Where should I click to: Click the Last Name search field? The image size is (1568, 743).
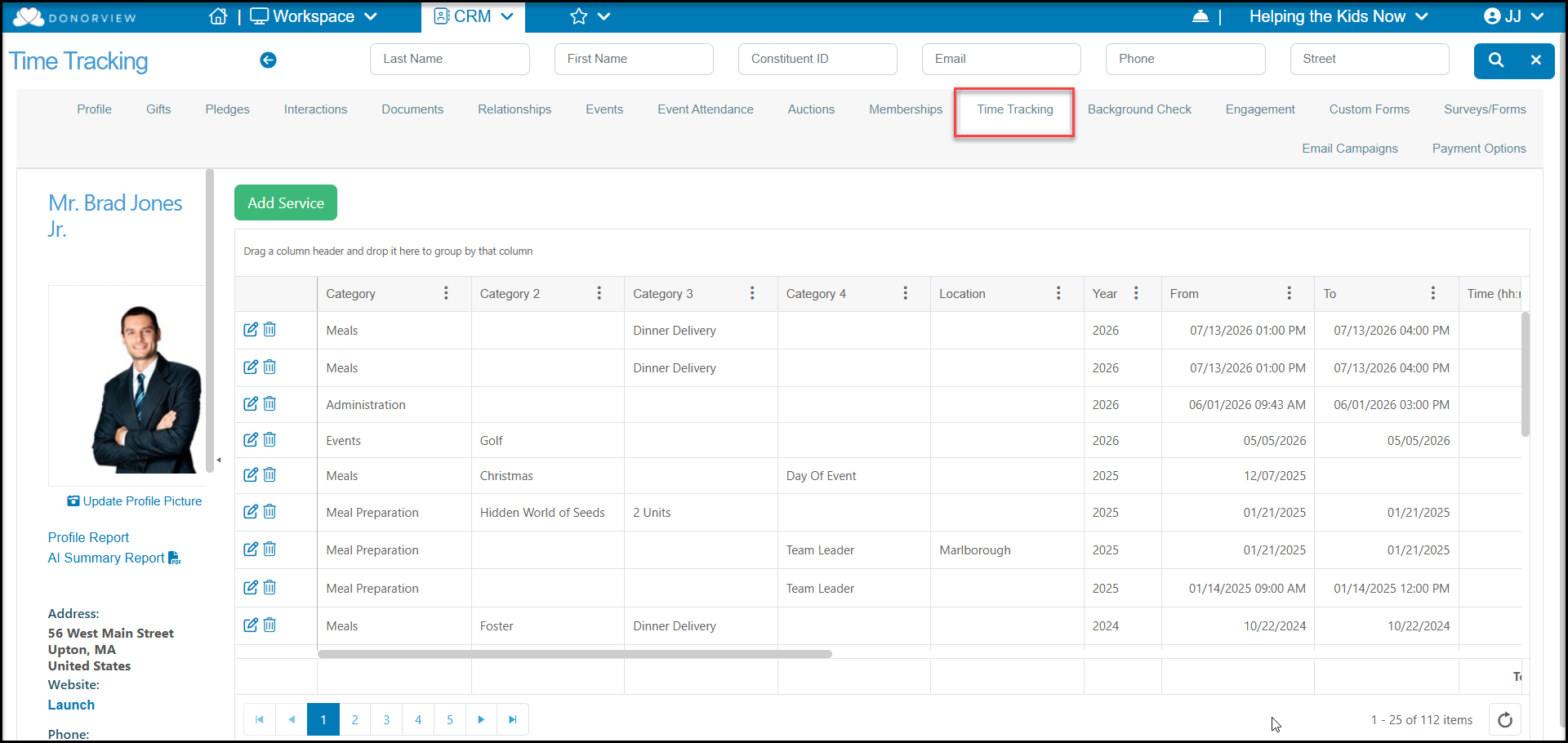pyautogui.click(x=450, y=59)
